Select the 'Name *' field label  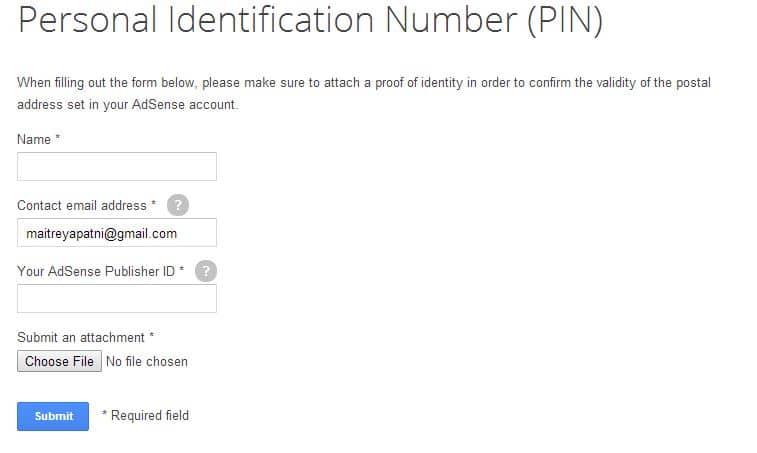click(39, 140)
